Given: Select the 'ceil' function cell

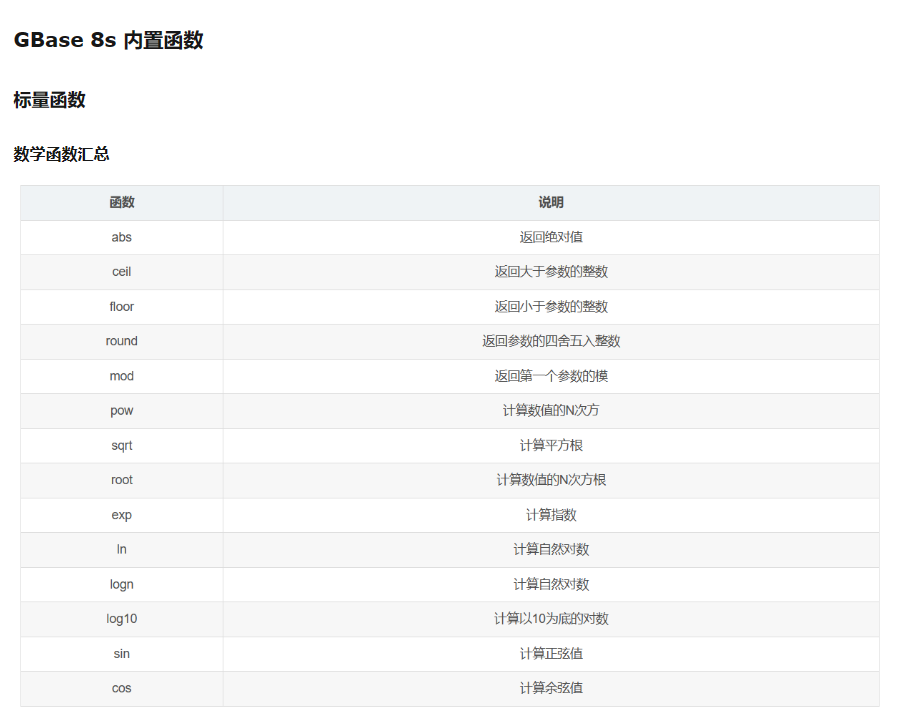Looking at the screenshot, I should tap(122, 272).
